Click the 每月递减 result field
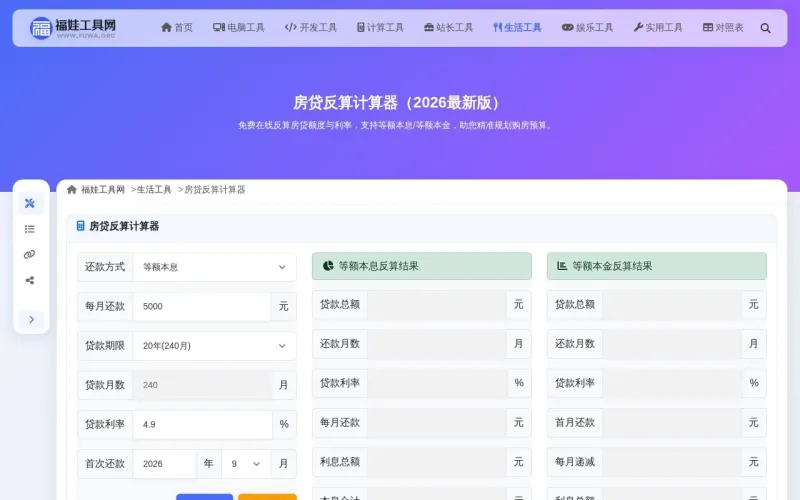The image size is (800, 500). tap(671, 462)
